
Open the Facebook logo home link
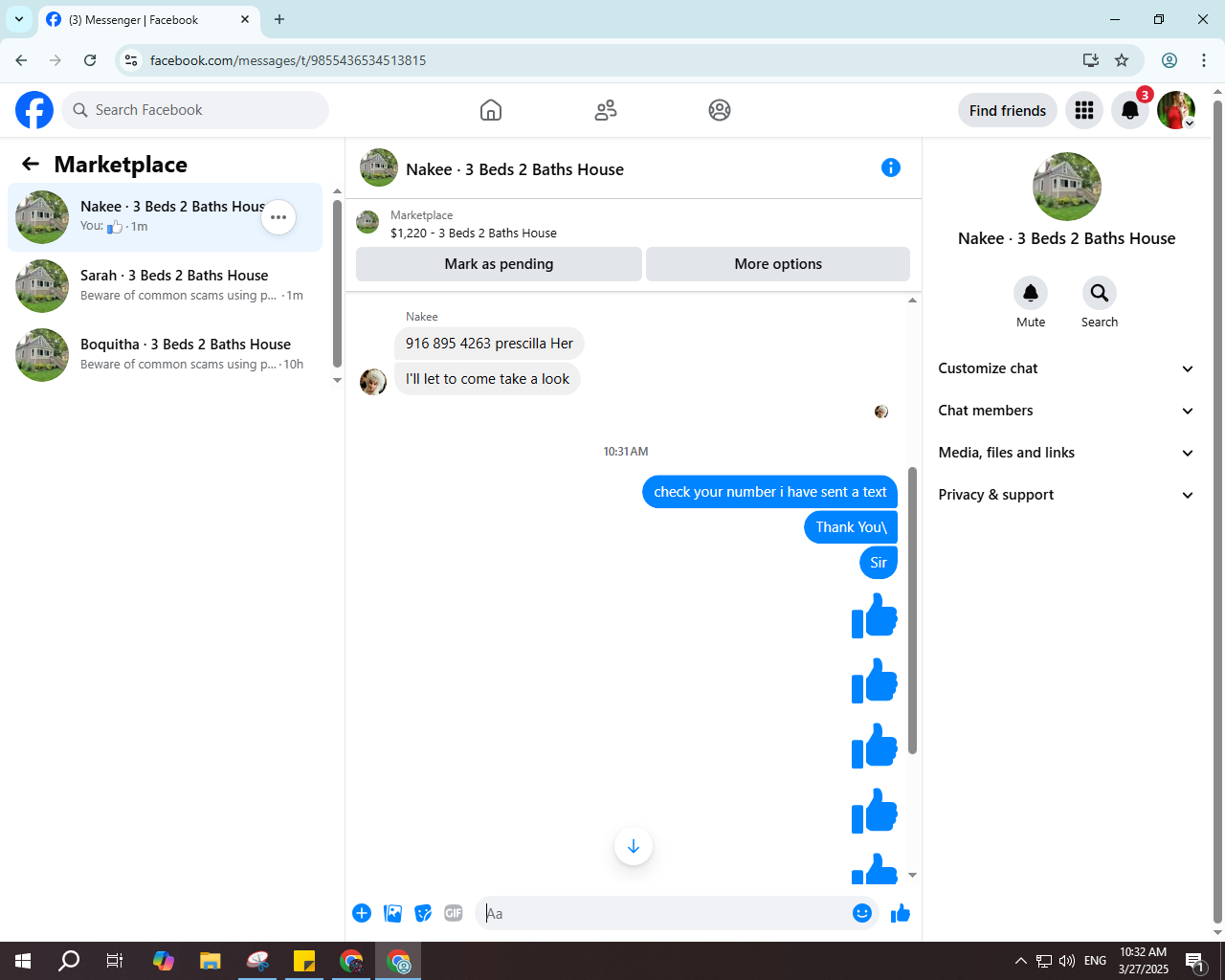click(34, 110)
